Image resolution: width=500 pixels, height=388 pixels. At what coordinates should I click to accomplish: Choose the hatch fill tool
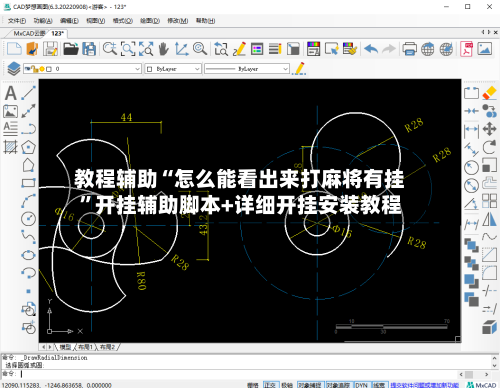pyautogui.click(x=10, y=147)
